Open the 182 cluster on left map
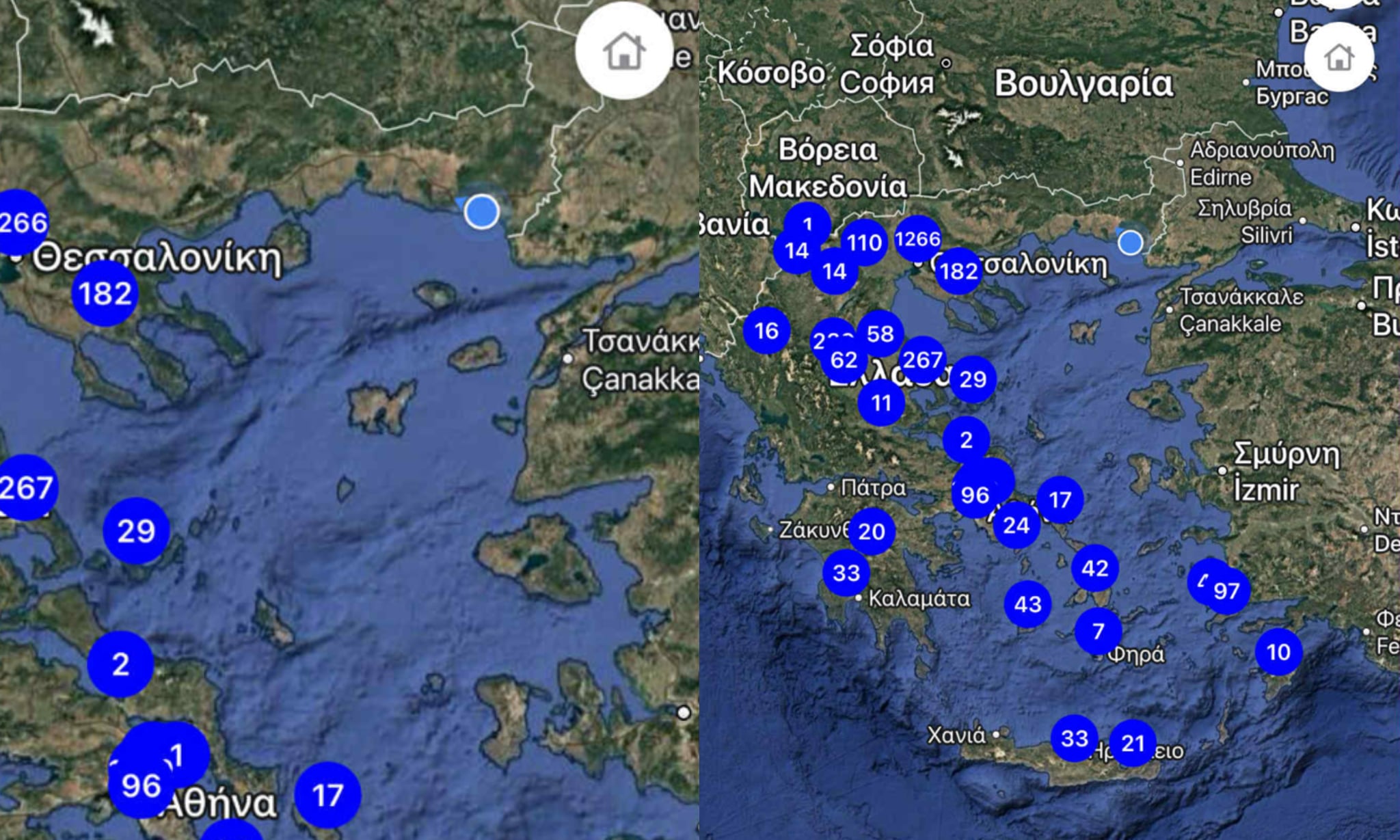The image size is (1400, 840). [105, 293]
